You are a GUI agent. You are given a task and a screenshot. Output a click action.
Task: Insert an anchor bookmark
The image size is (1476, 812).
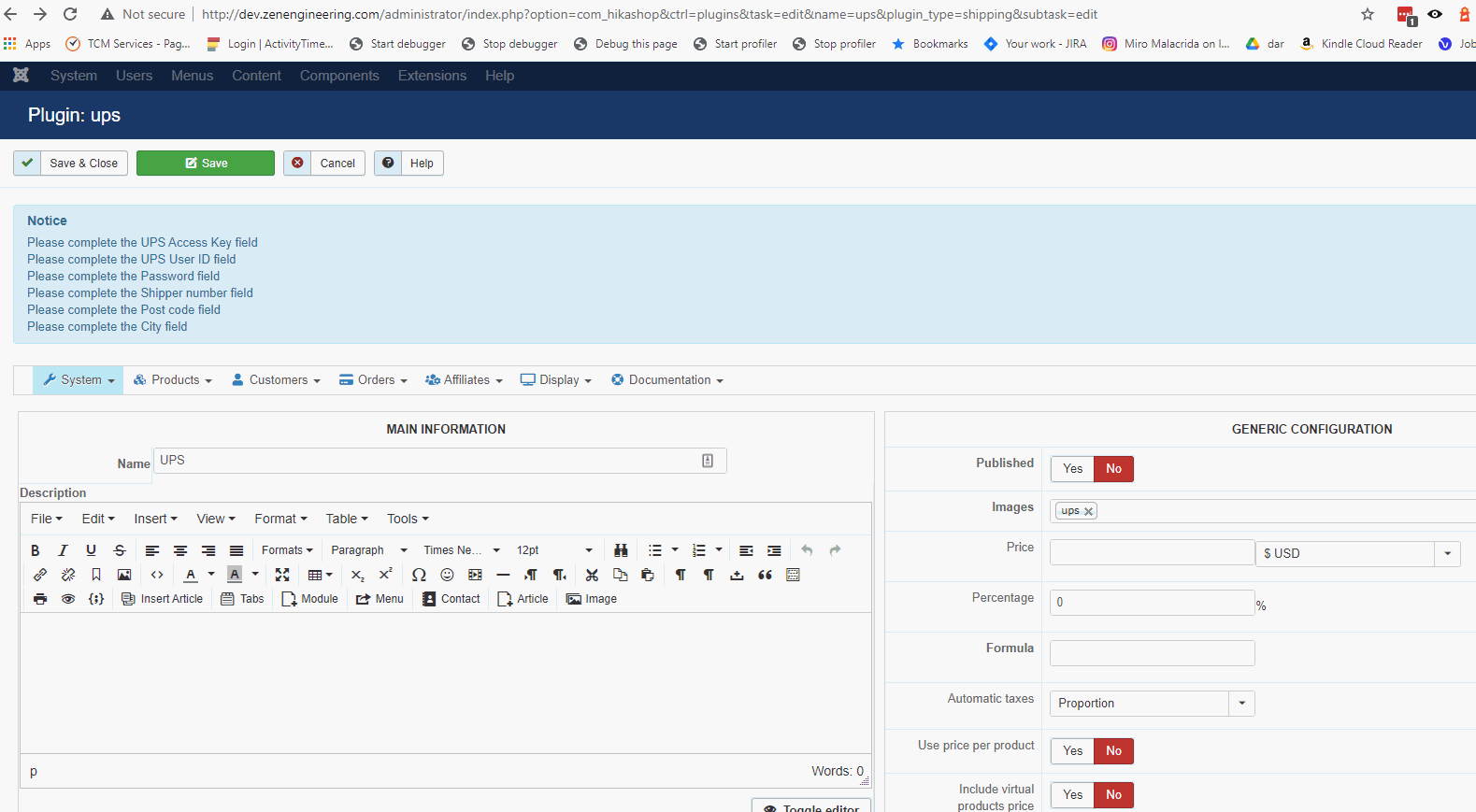coord(96,575)
